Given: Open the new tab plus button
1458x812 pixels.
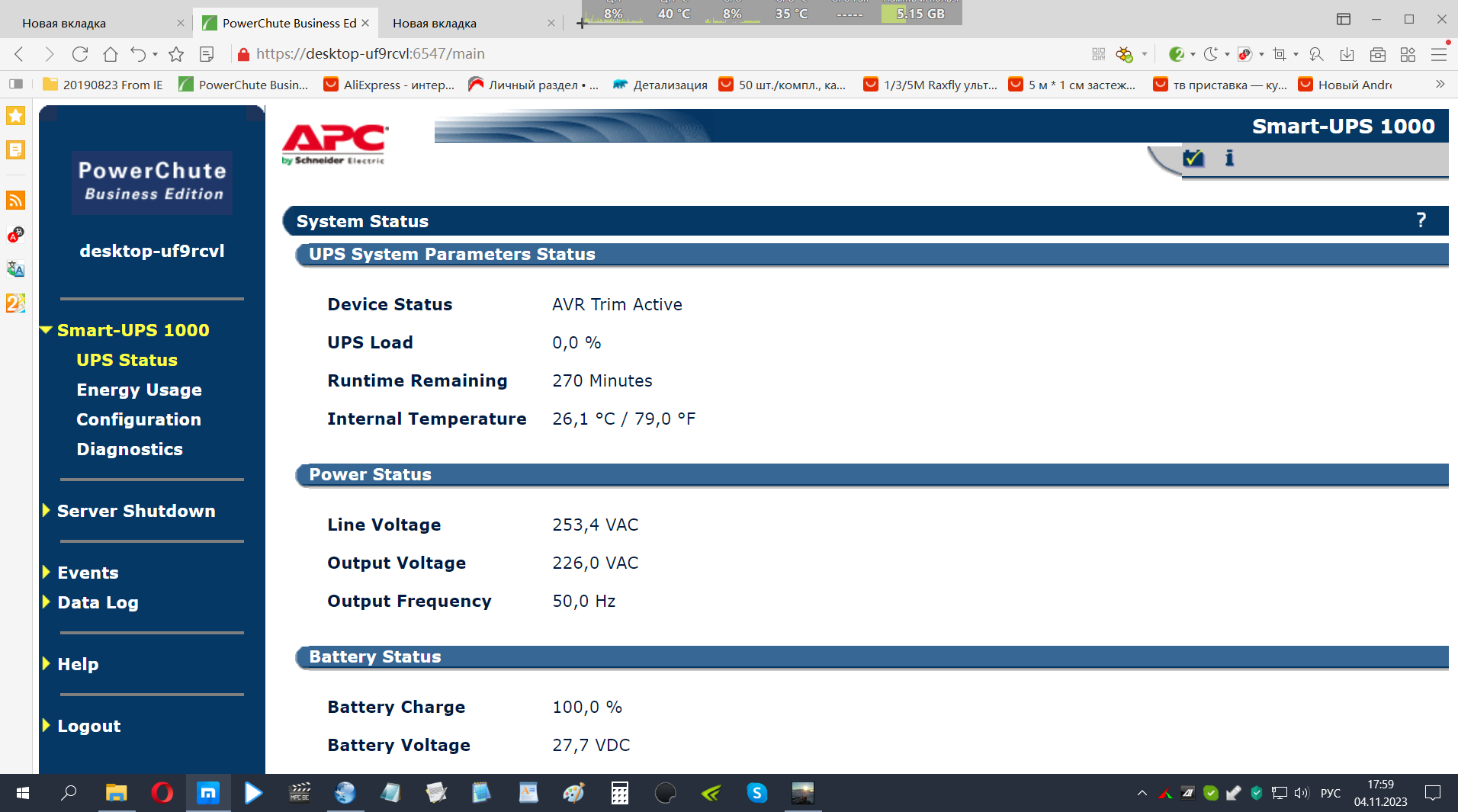Looking at the screenshot, I should tap(581, 24).
